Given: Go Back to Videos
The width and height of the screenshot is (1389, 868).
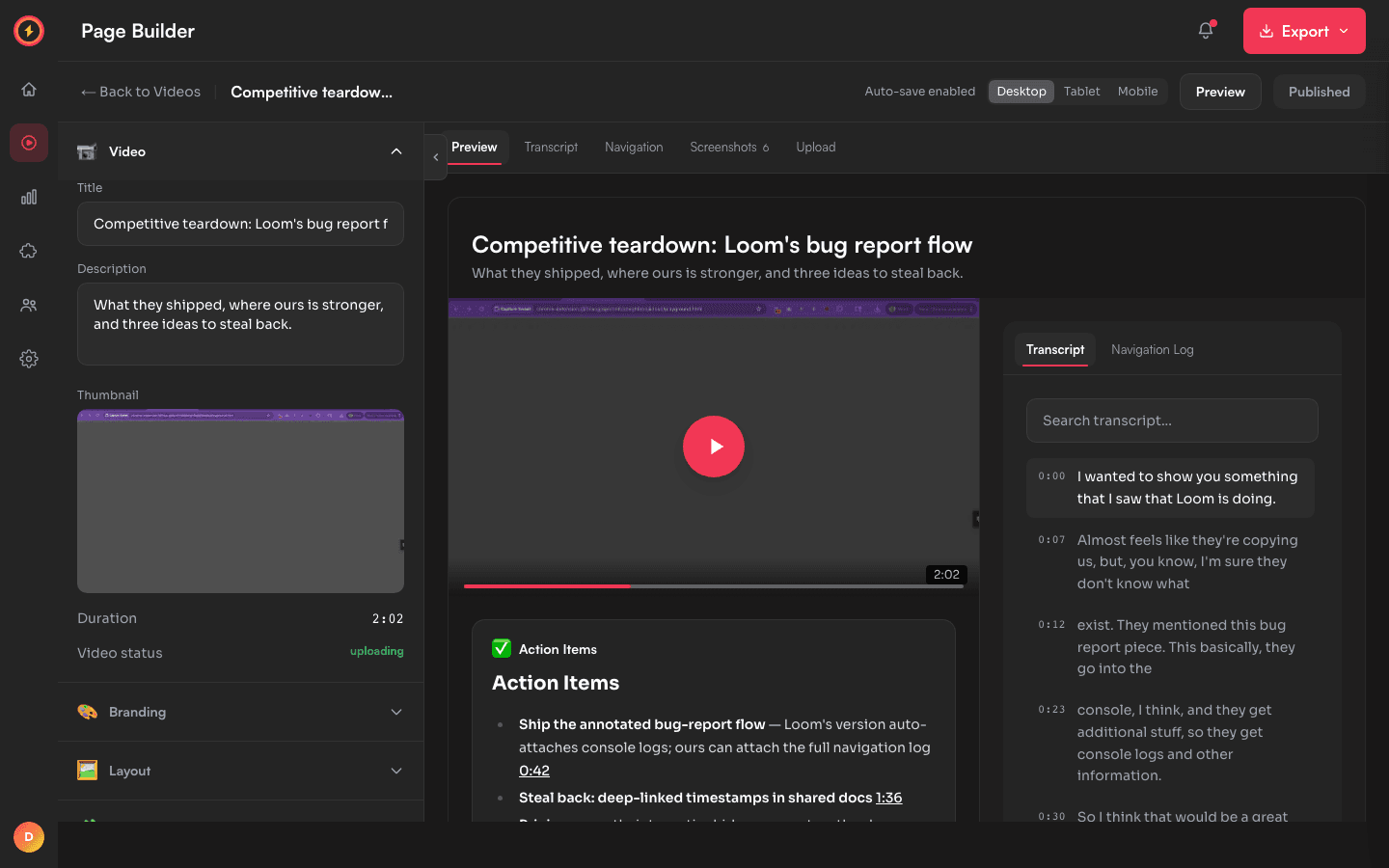Looking at the screenshot, I should 141,92.
